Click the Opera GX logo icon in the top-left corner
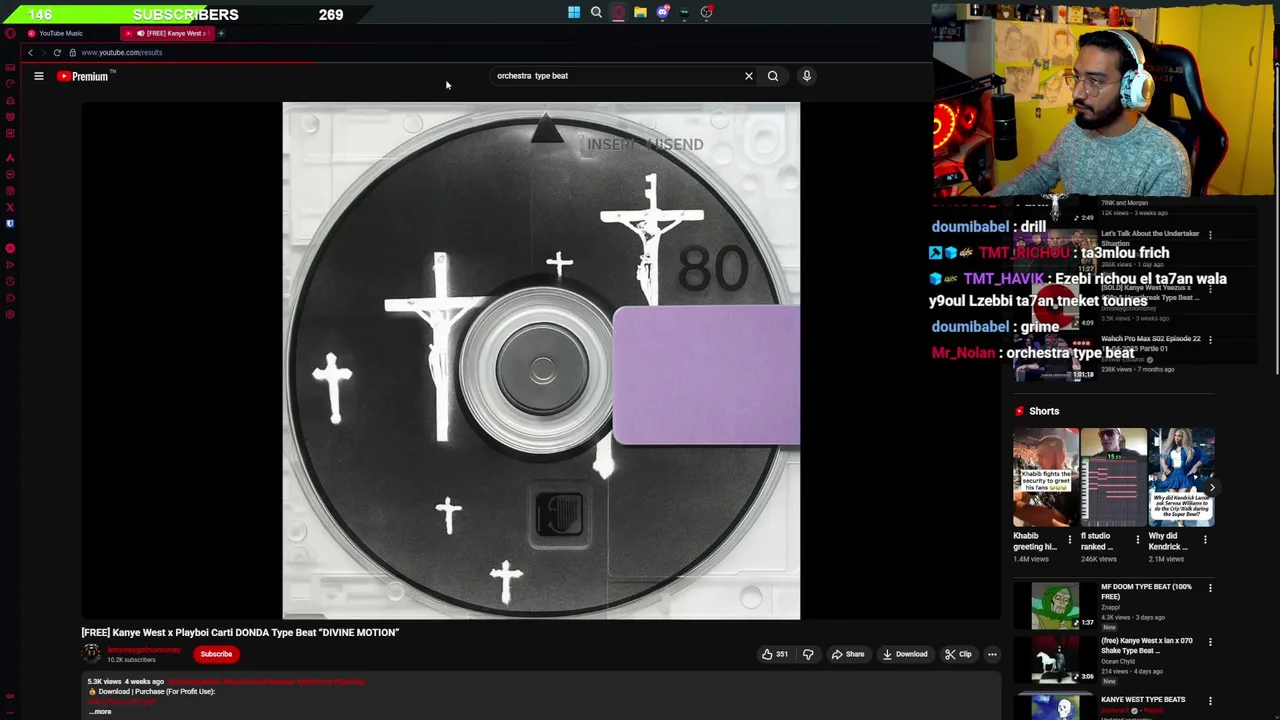The height and width of the screenshot is (720, 1280). coord(10,33)
